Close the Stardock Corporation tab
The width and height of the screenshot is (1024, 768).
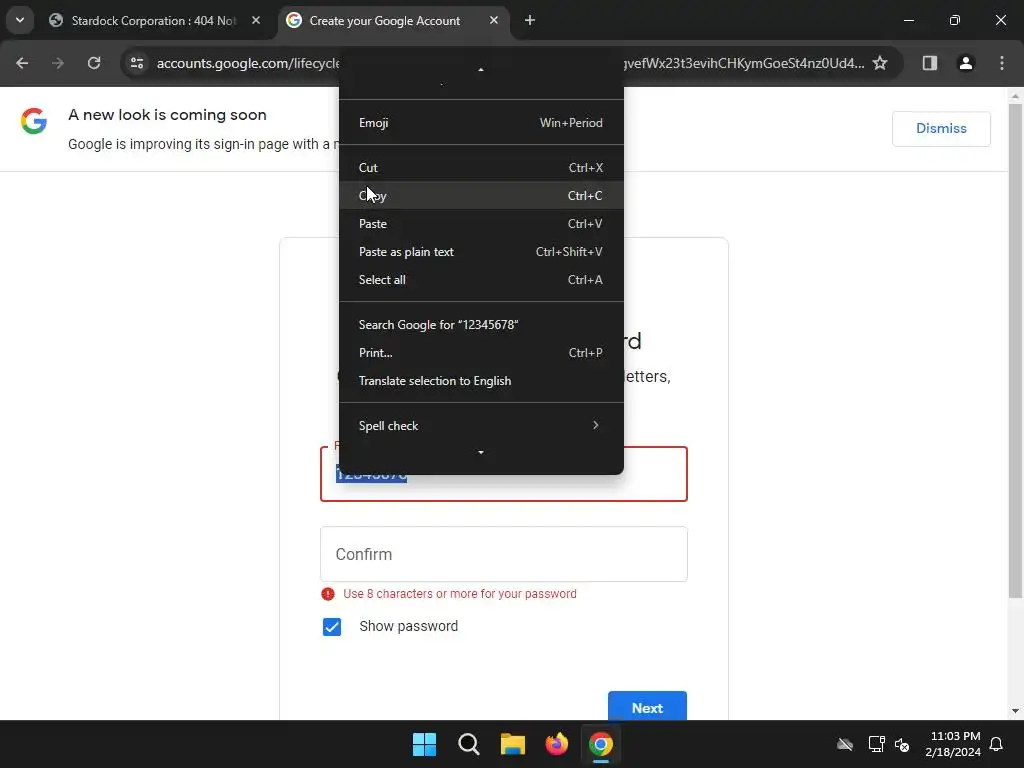(x=256, y=20)
